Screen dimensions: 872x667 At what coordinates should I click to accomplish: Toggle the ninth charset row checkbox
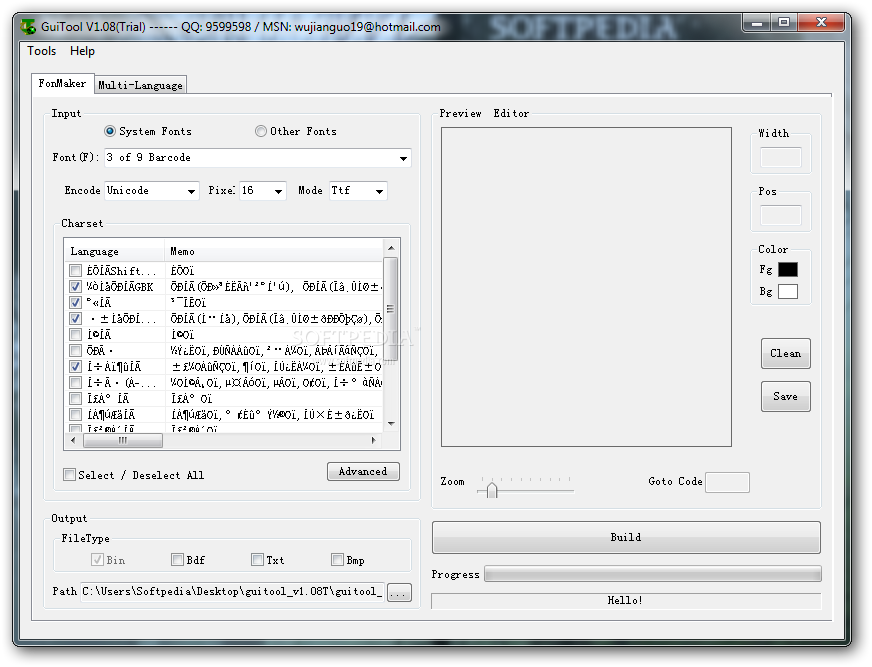click(x=75, y=399)
